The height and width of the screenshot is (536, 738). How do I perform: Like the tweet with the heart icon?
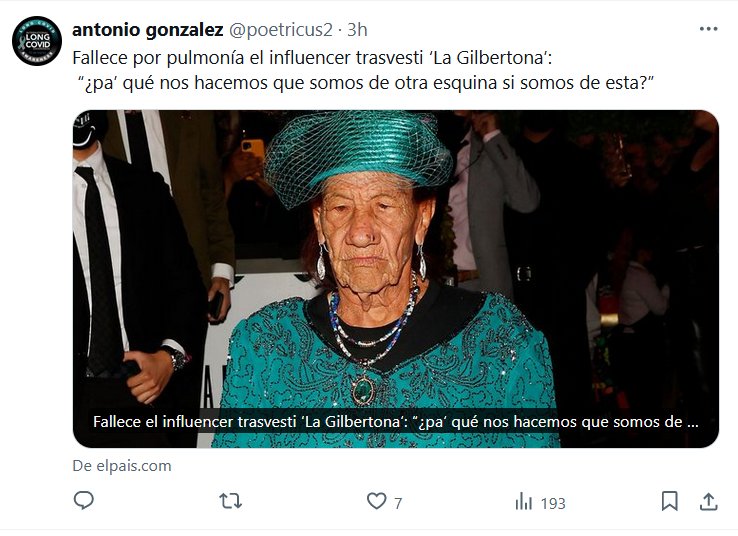(x=377, y=501)
